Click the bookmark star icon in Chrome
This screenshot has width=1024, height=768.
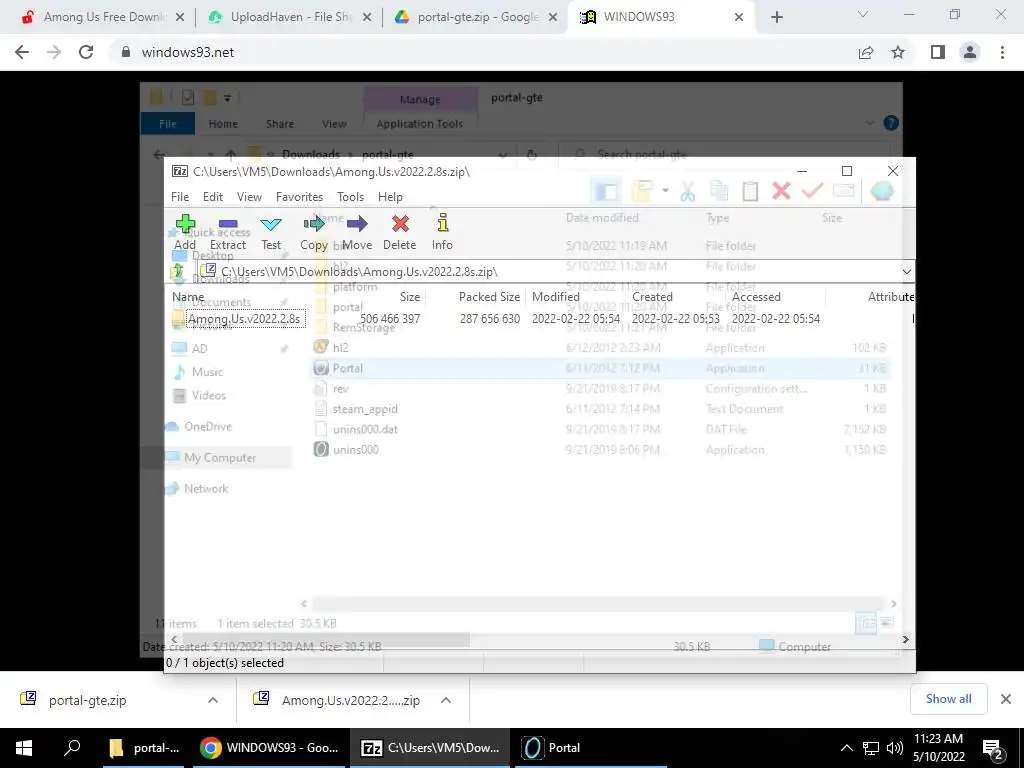tap(898, 52)
